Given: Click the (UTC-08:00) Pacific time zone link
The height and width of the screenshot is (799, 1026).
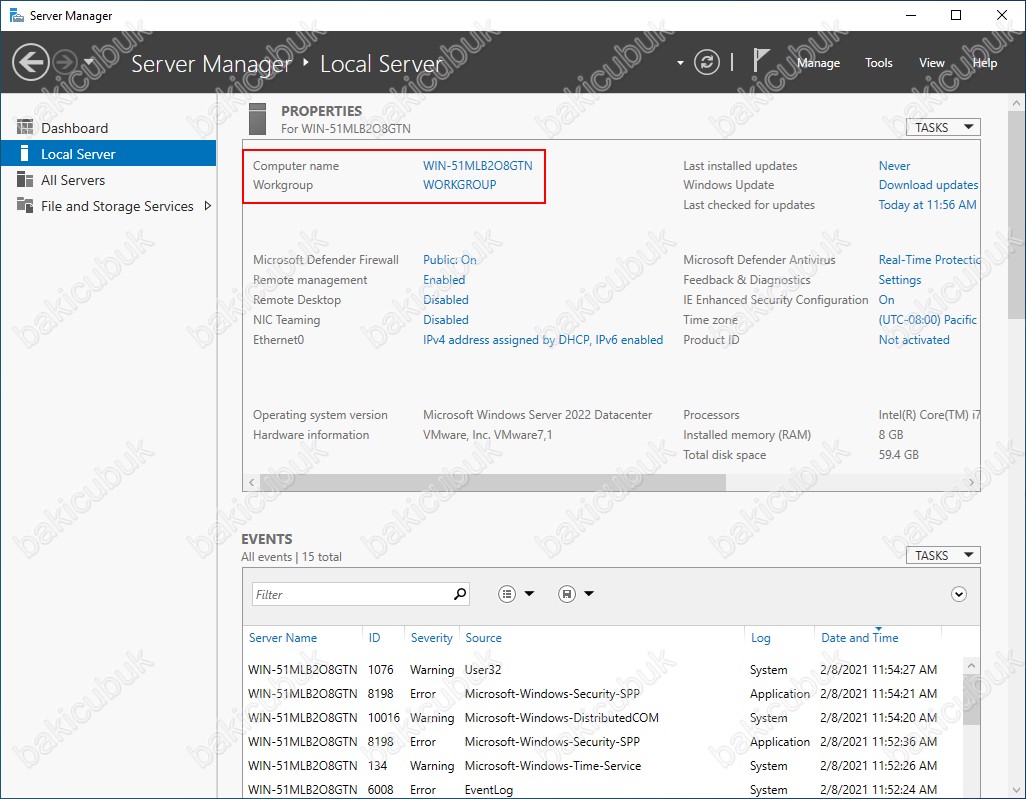Looking at the screenshot, I should point(927,319).
